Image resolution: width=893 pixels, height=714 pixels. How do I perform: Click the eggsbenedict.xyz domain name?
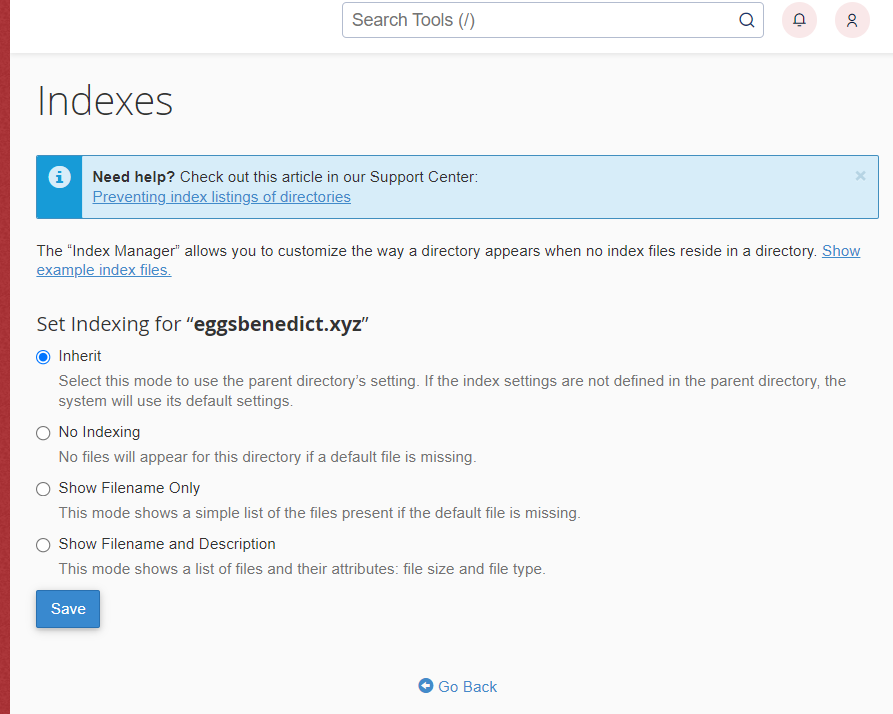277,324
